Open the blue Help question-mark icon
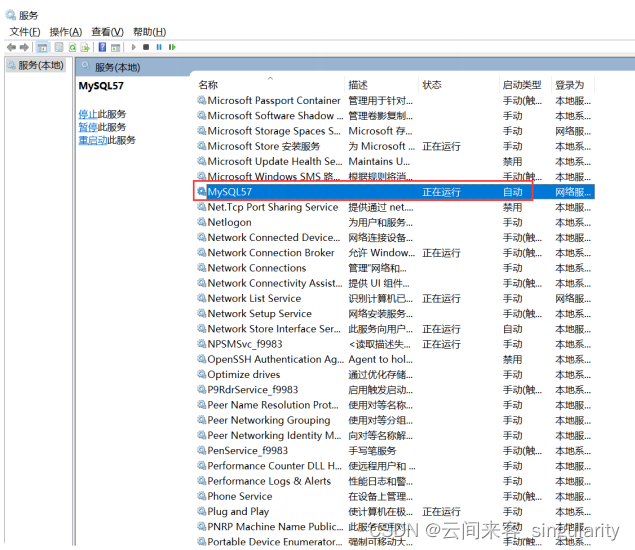The height and width of the screenshot is (550, 635). (102, 47)
